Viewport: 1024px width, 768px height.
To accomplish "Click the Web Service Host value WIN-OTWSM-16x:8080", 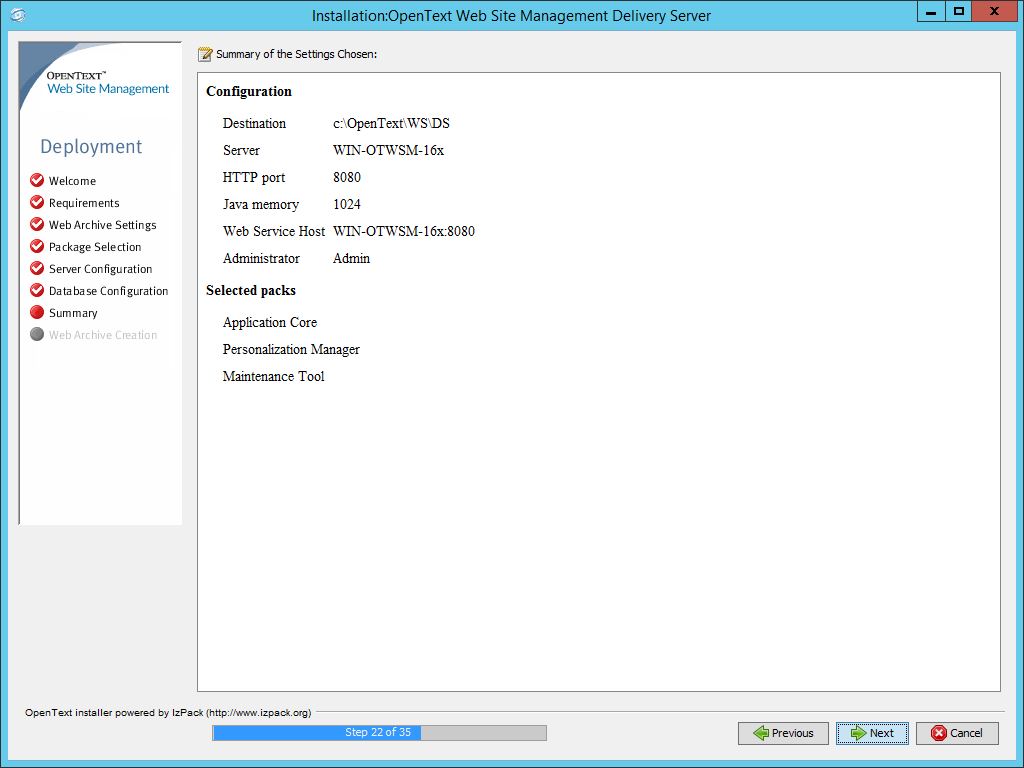I will click(x=404, y=231).
